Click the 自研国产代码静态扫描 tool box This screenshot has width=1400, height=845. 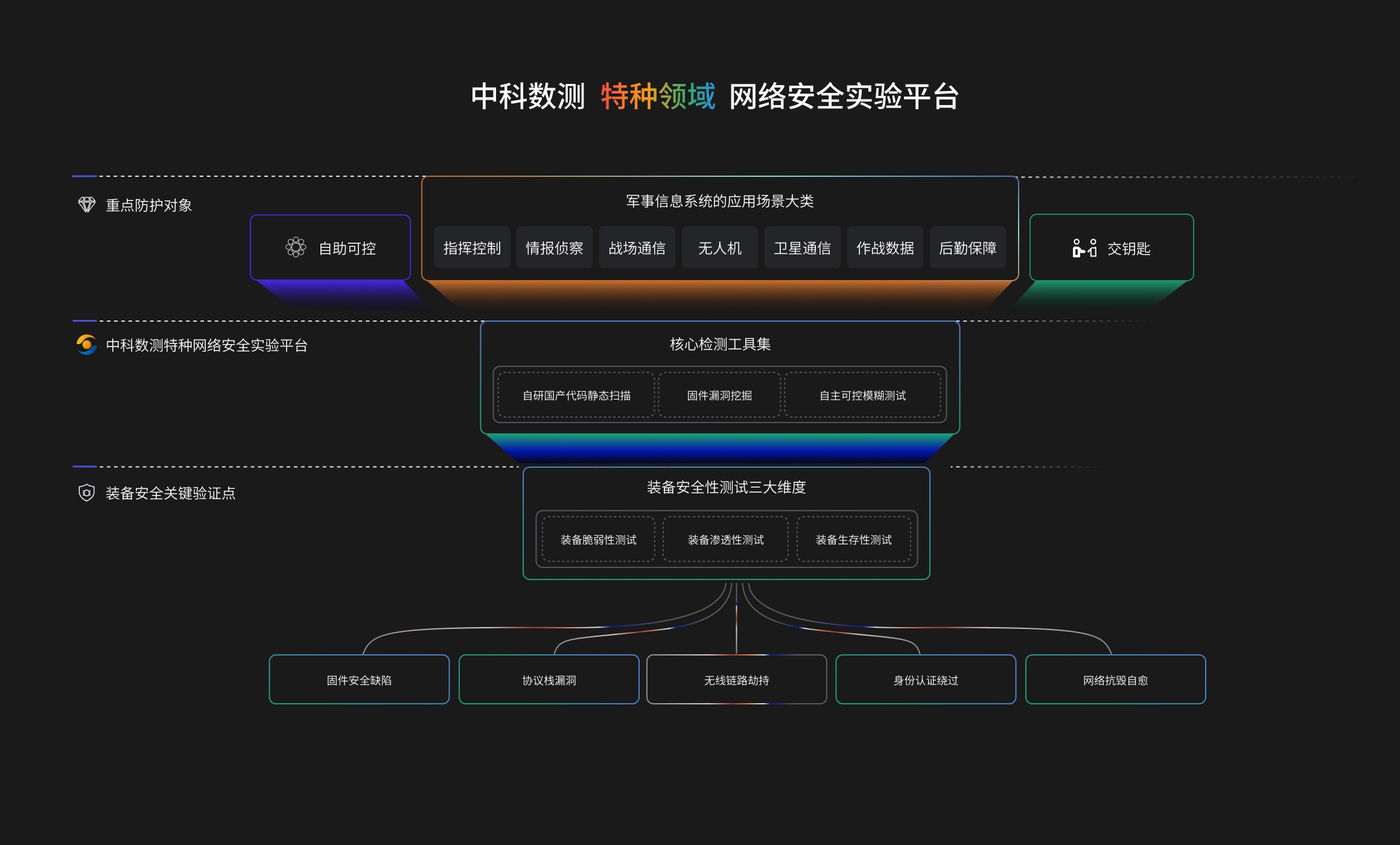pos(576,395)
